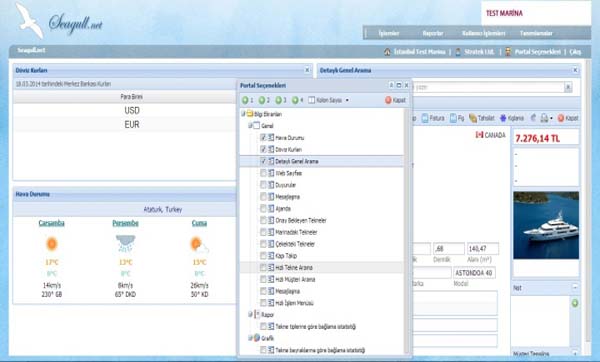Click the Seagull.net bird logo
600x362 pixels.
pos(29,21)
